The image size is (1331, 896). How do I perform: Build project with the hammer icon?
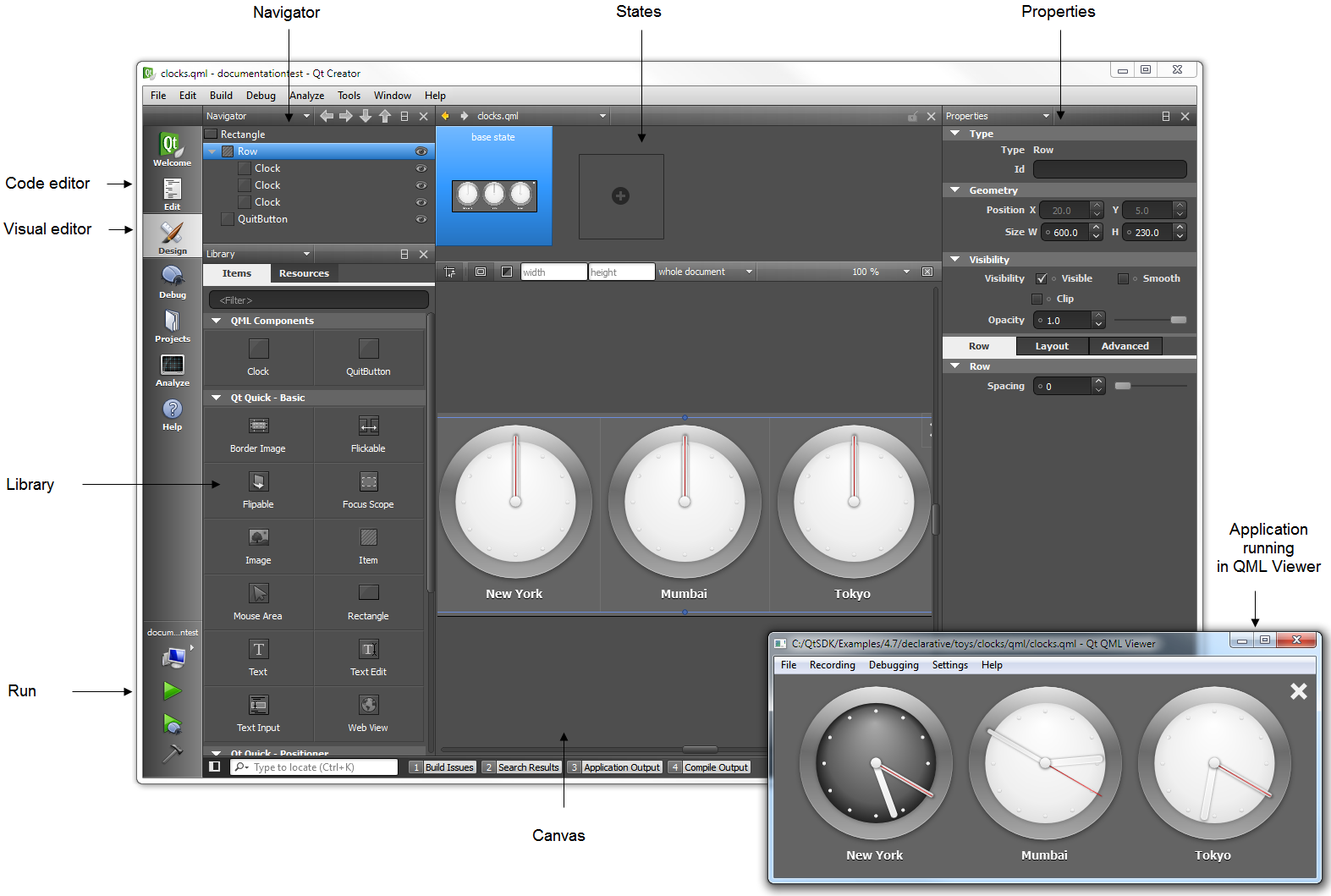coord(173,752)
